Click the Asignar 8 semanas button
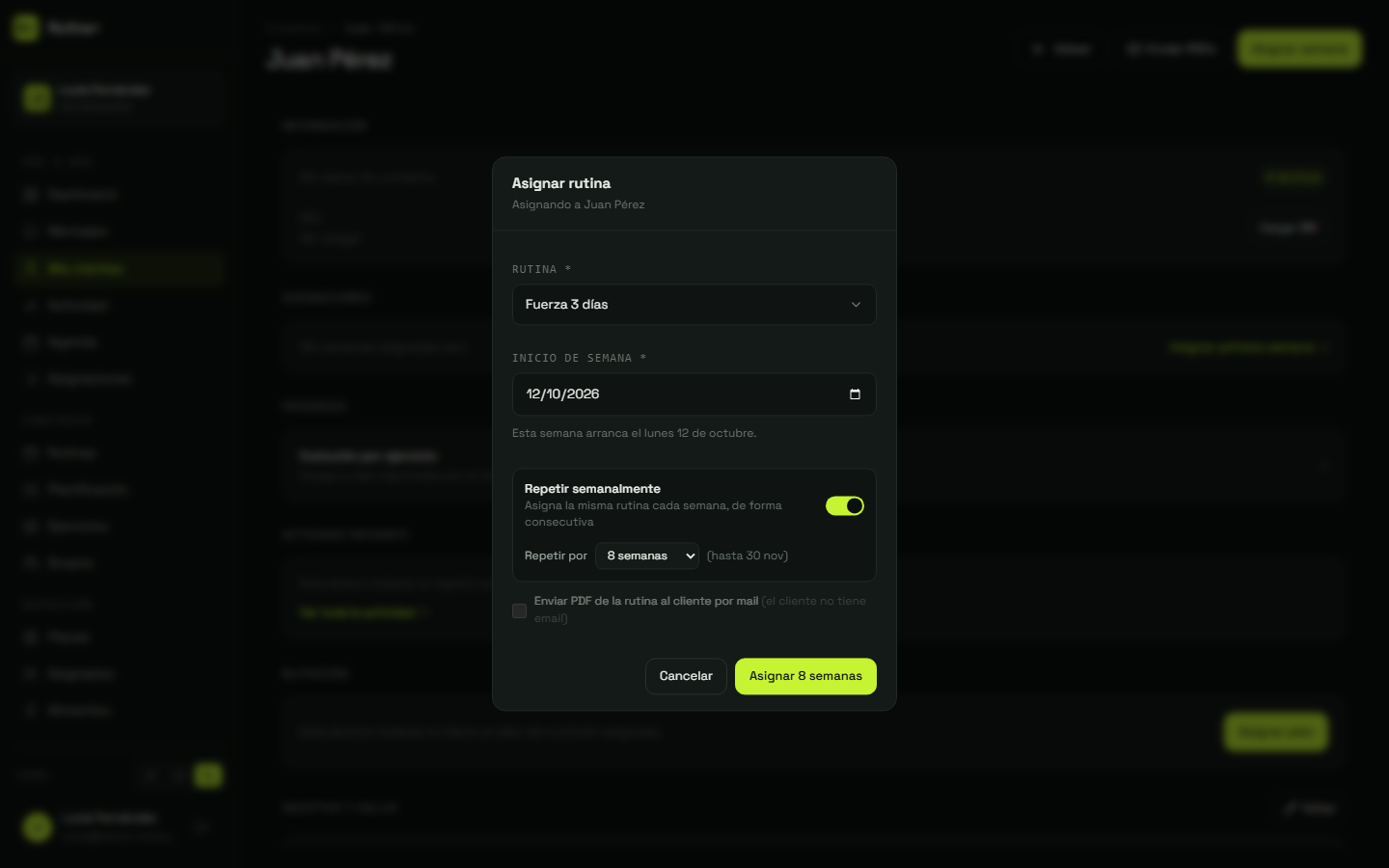 point(805,676)
